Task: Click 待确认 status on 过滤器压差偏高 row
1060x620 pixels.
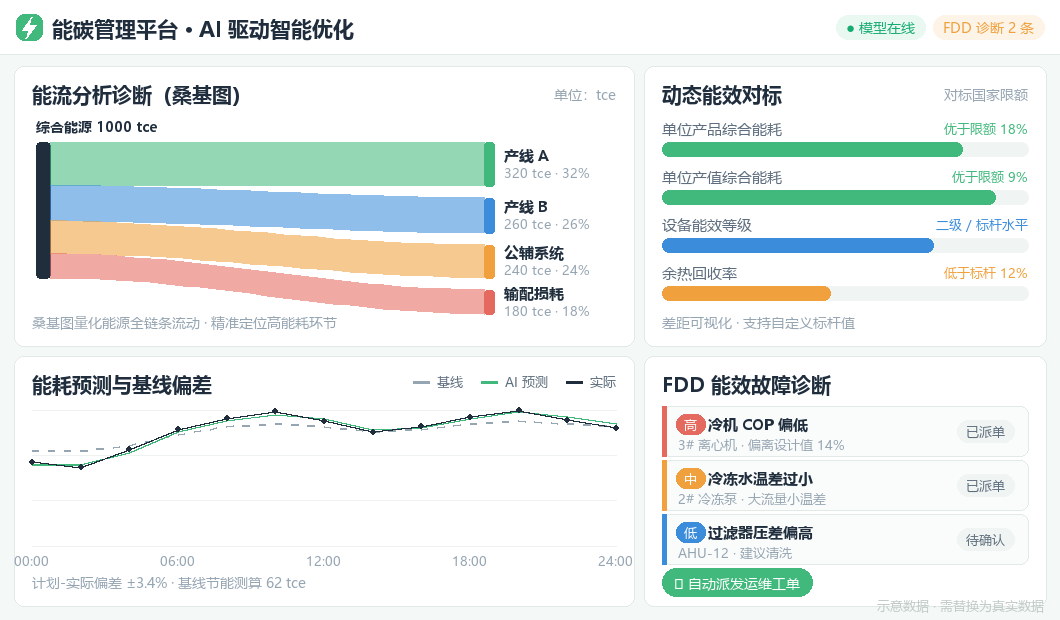Action: click(985, 540)
